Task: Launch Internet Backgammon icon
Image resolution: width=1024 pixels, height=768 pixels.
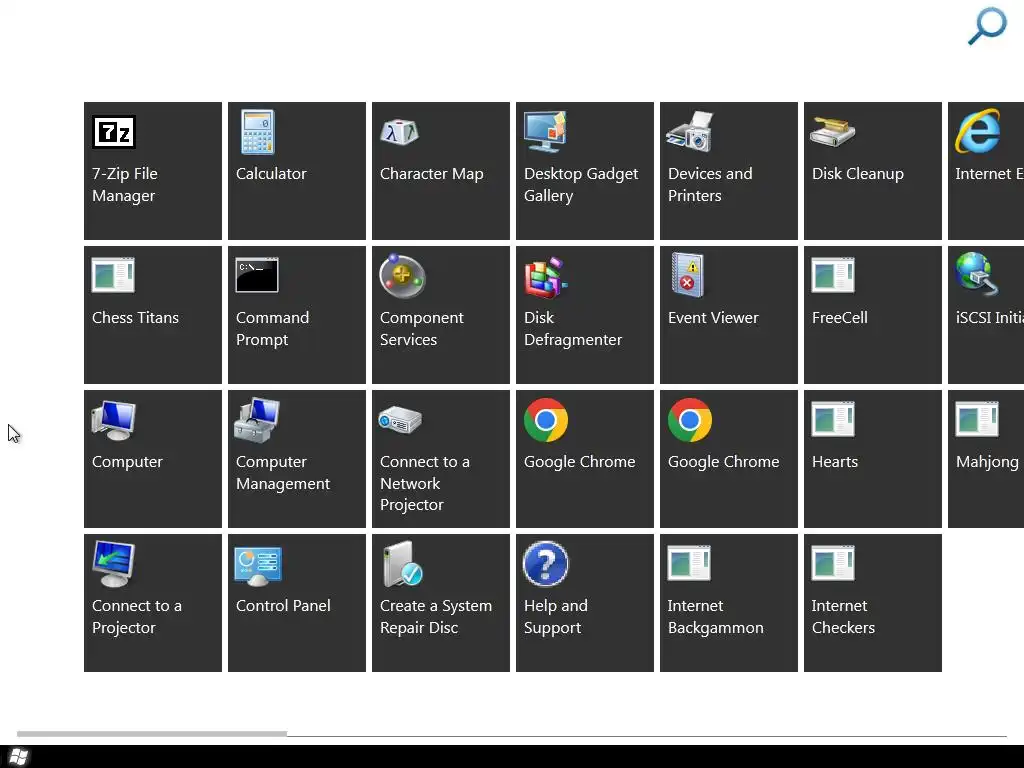Action: 688,564
